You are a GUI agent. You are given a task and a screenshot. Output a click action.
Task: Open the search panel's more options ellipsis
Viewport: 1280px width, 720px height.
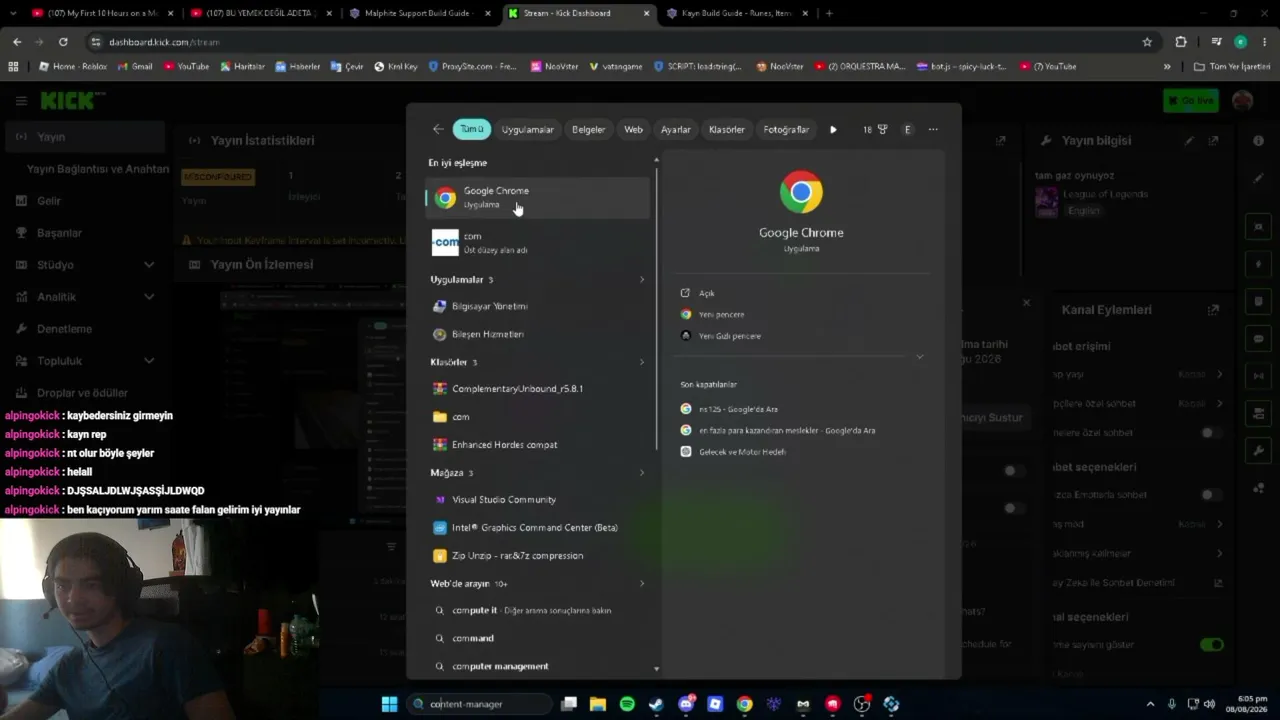(x=933, y=129)
